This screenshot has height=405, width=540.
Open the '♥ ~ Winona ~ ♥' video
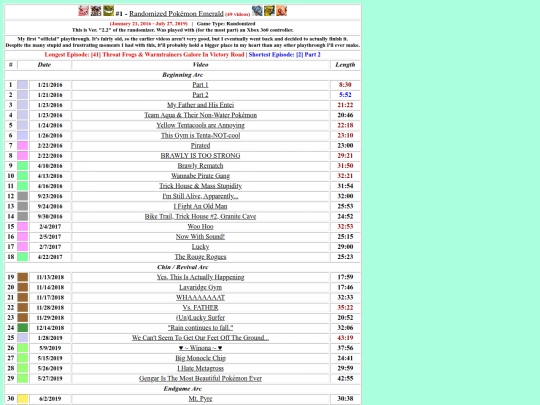coord(200,348)
